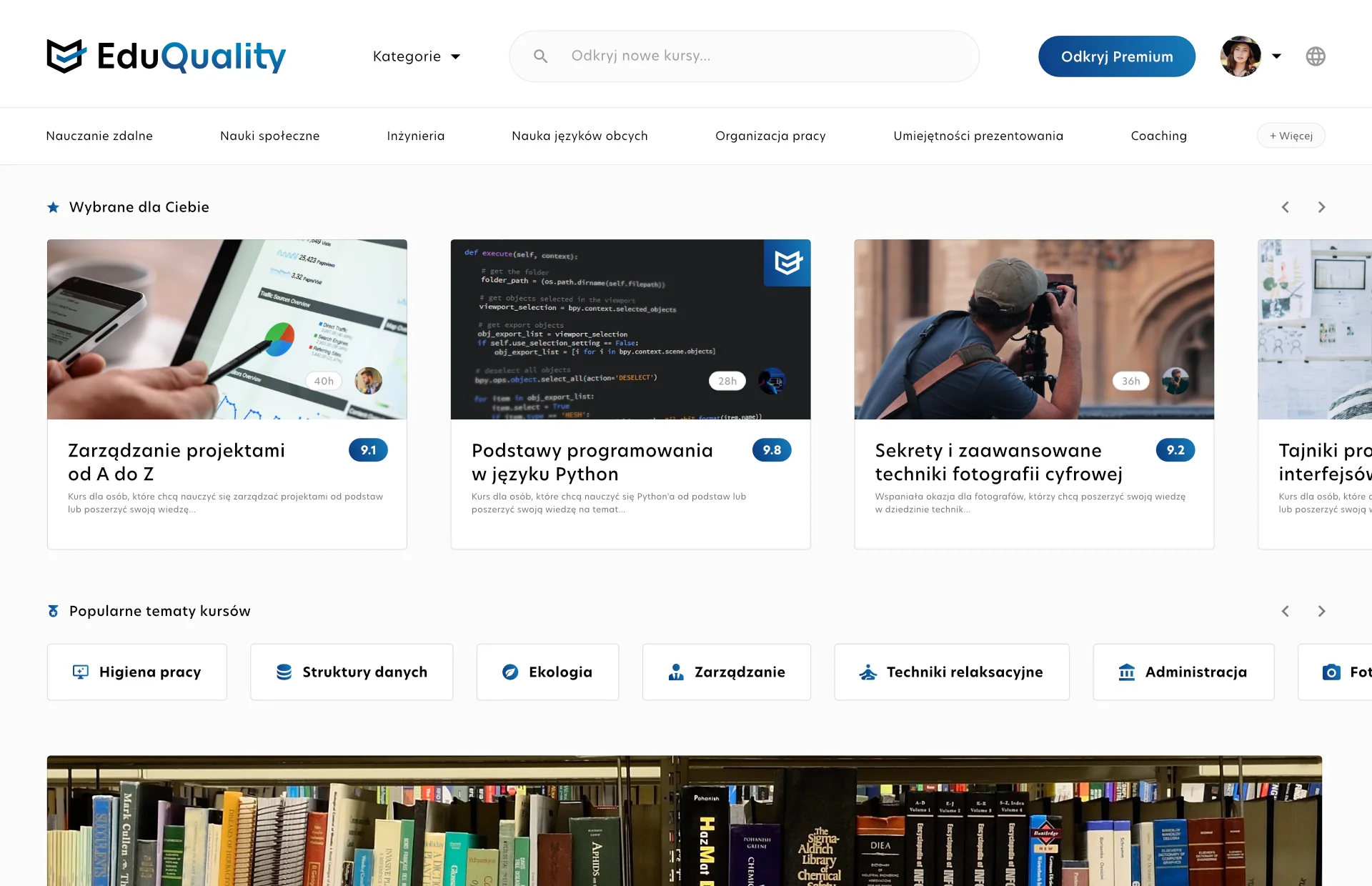Viewport: 1372px width, 886px height.
Task: Go to the Coaching category
Action: [1158, 136]
